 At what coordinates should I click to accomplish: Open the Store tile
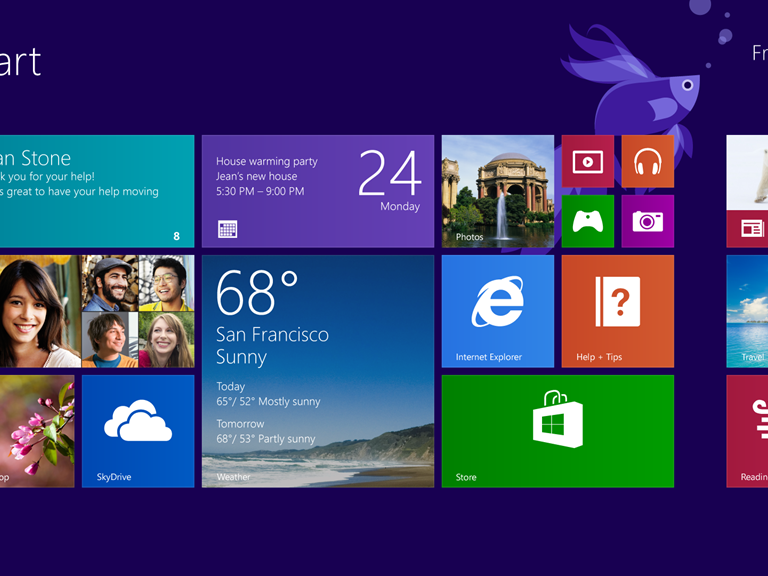558,432
